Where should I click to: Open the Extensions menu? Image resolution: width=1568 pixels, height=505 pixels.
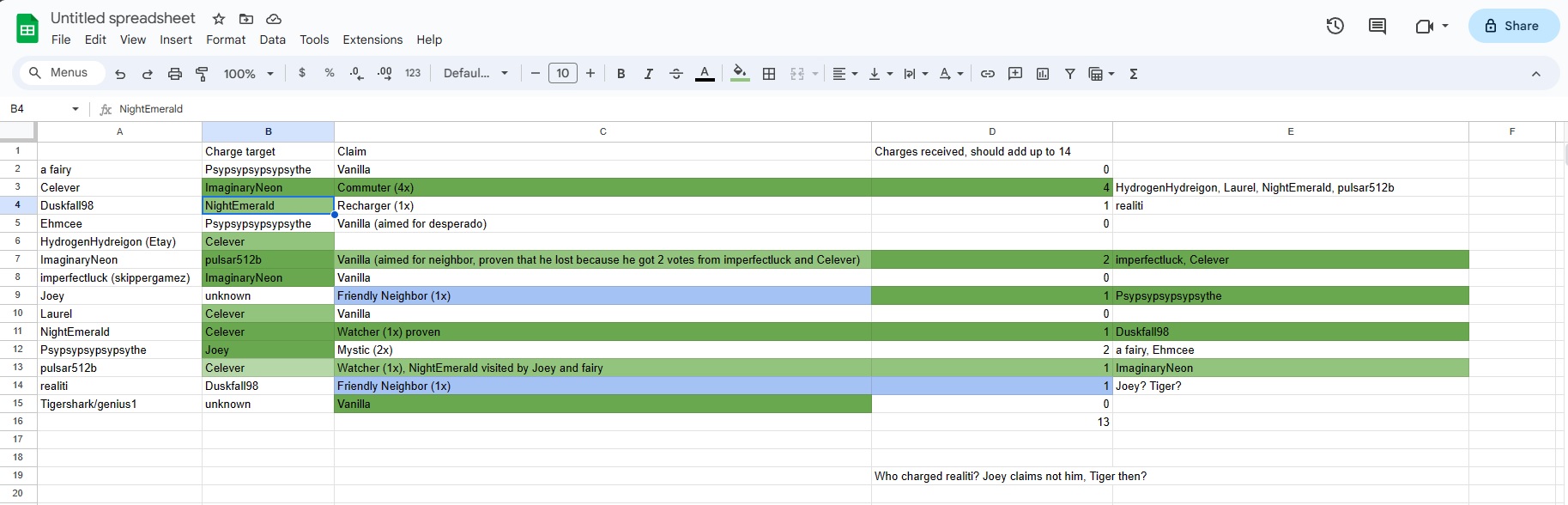click(x=372, y=40)
